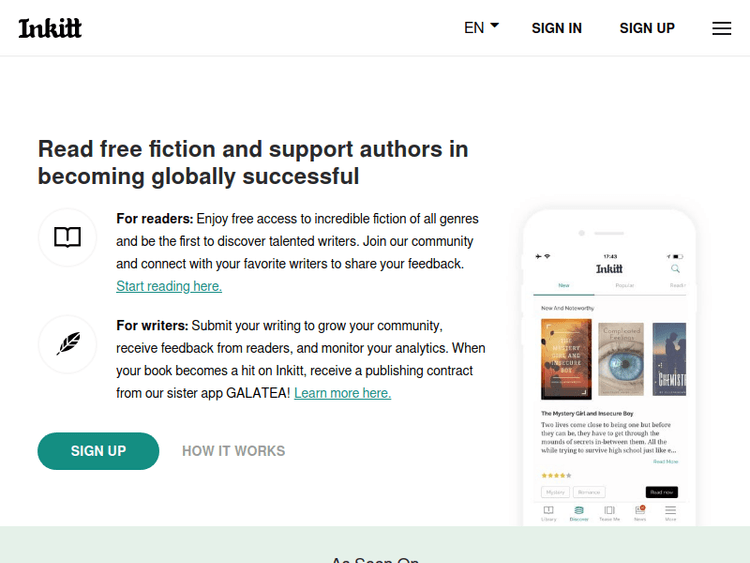This screenshot has height=563, width=750.
Task: Select SIGN UP in the top navigation
Action: tap(647, 28)
